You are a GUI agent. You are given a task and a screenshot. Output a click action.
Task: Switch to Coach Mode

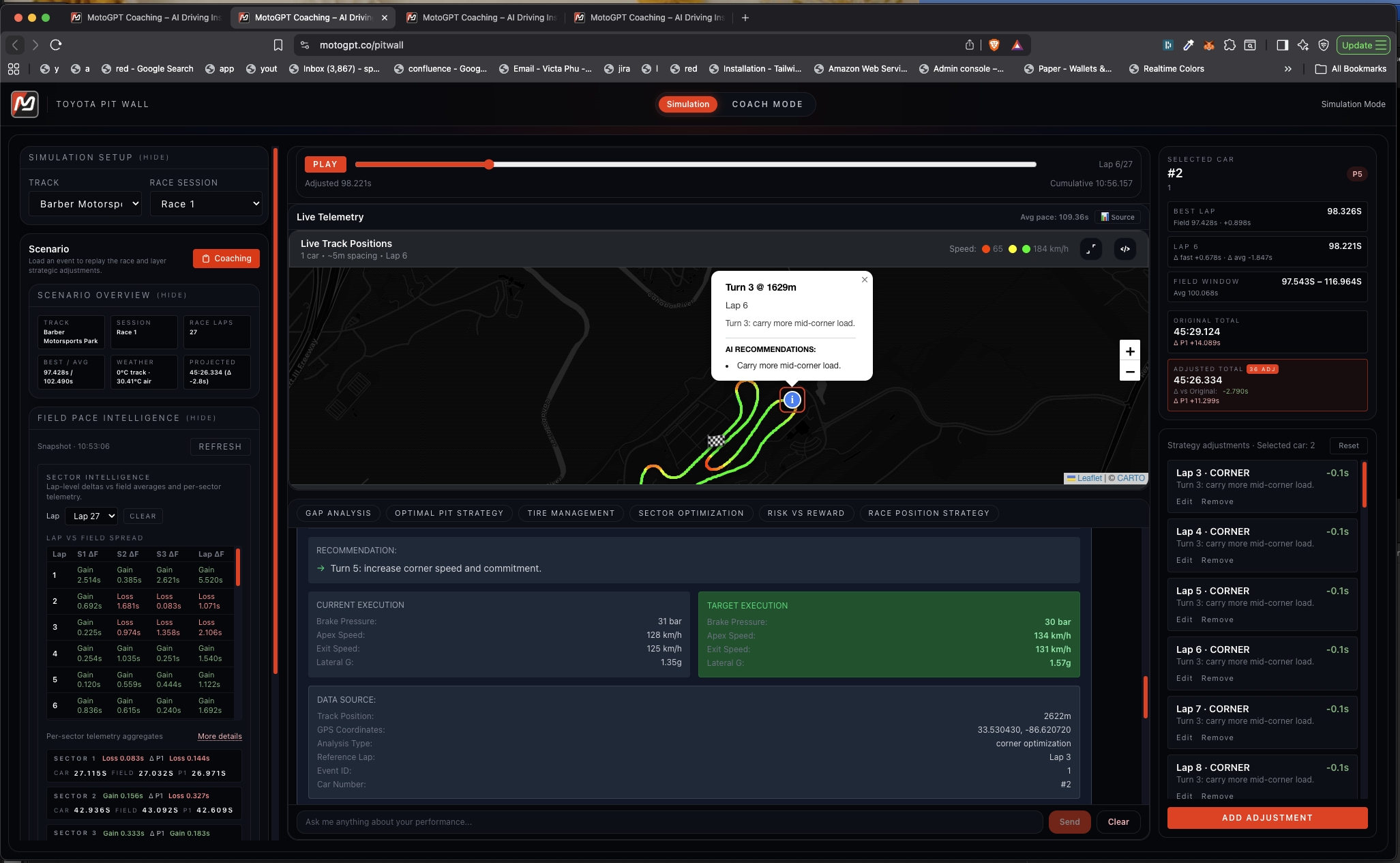pyautogui.click(x=767, y=104)
